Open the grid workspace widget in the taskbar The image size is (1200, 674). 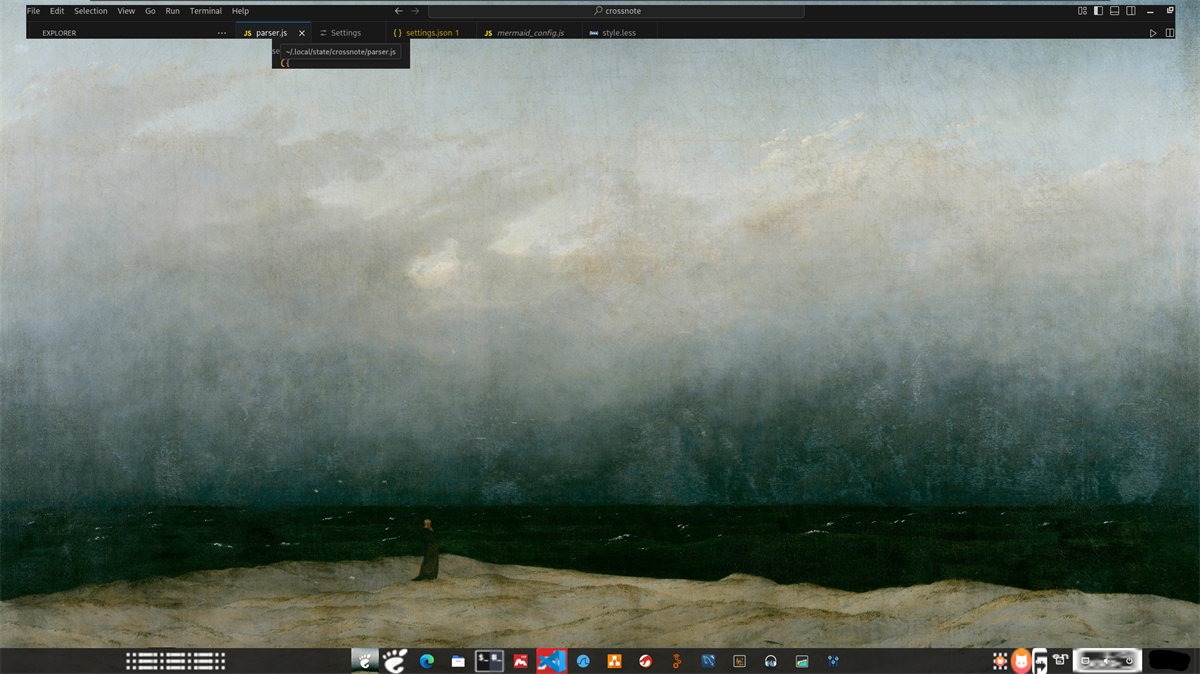175,660
